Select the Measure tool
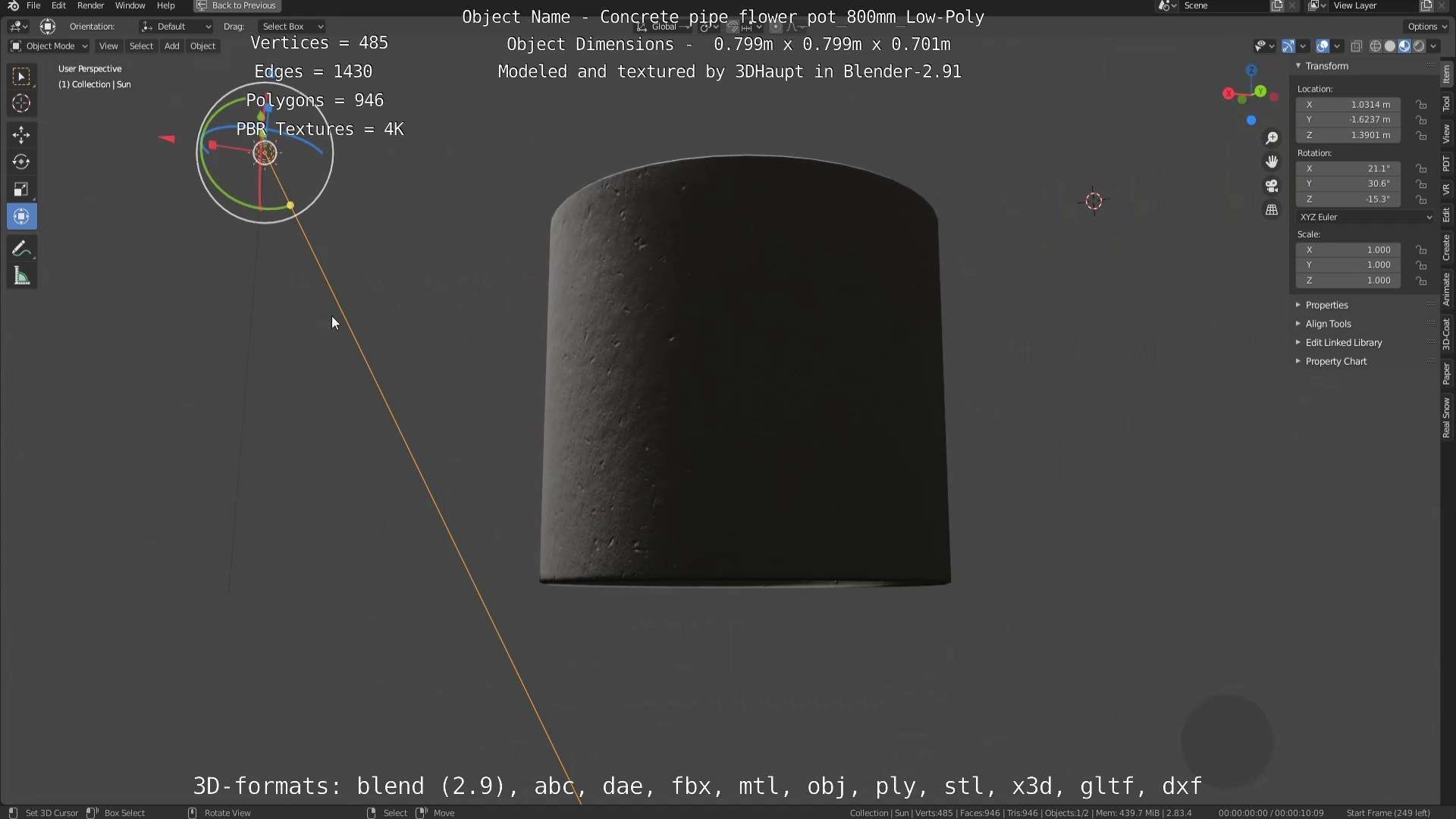 (x=21, y=276)
